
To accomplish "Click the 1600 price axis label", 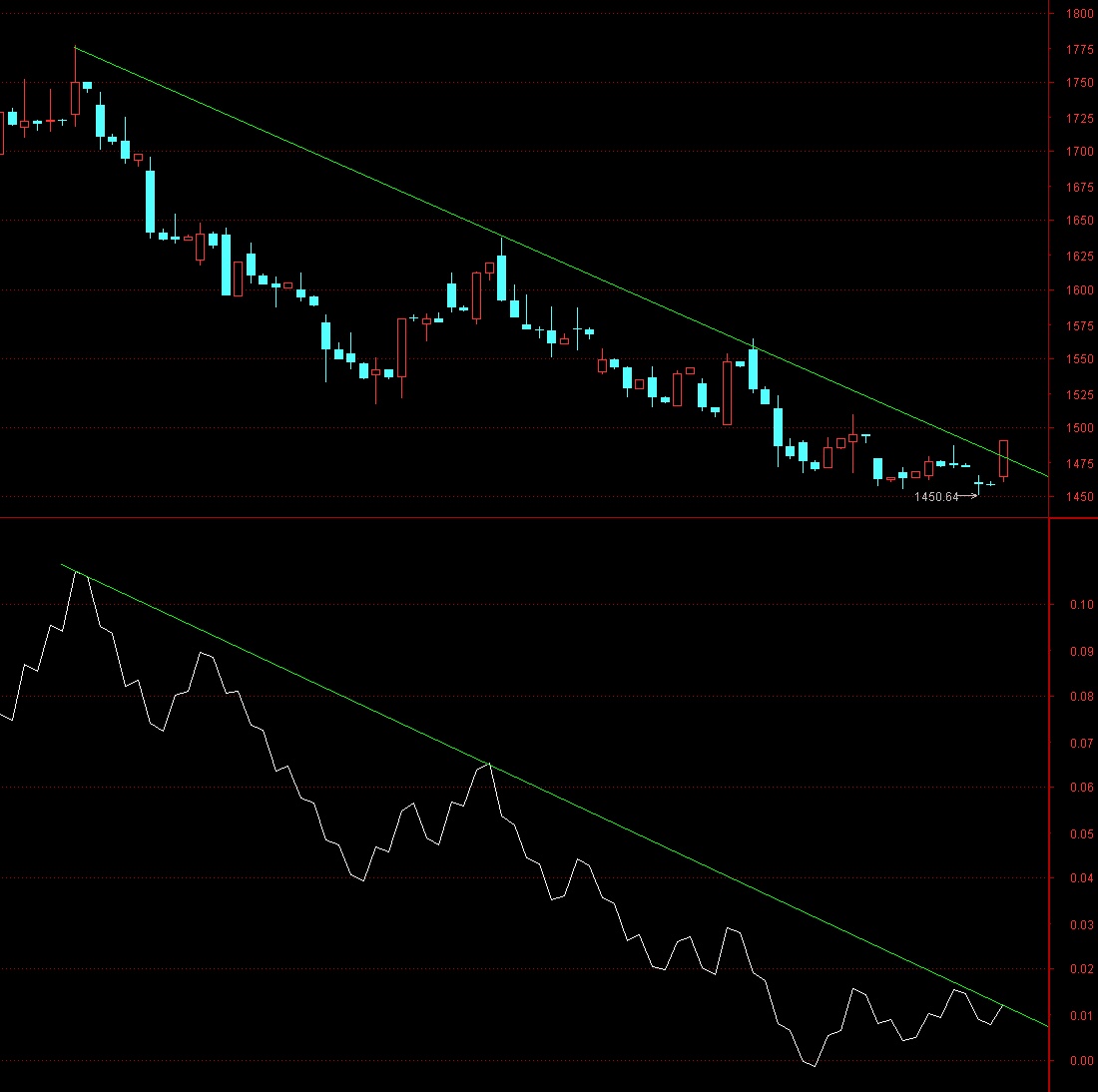I will [1079, 290].
